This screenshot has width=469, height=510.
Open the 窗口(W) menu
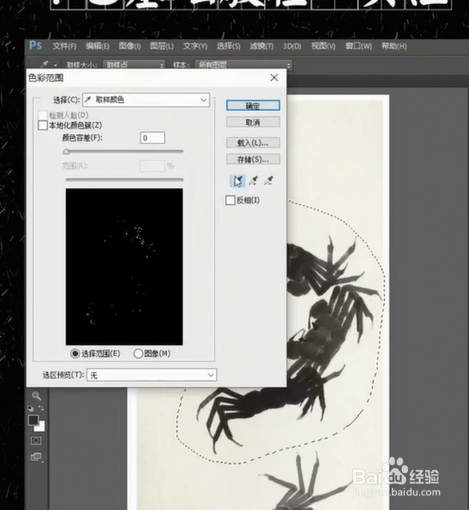point(358,46)
